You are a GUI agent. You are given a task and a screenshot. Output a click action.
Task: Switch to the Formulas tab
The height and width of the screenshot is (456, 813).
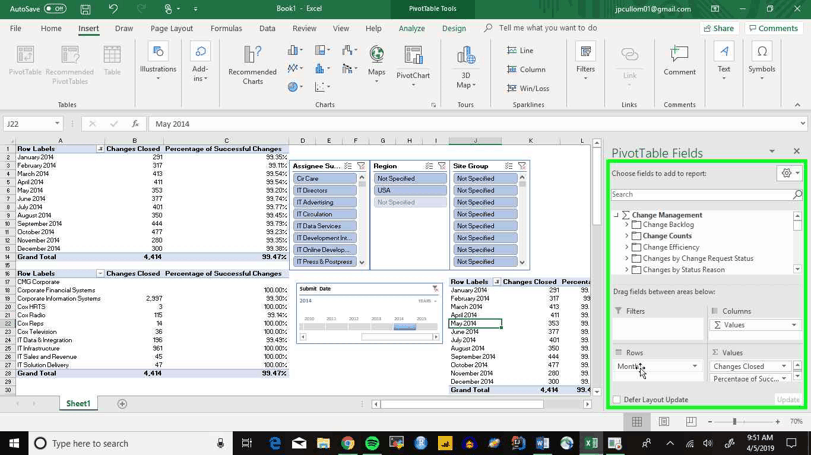[x=226, y=29]
